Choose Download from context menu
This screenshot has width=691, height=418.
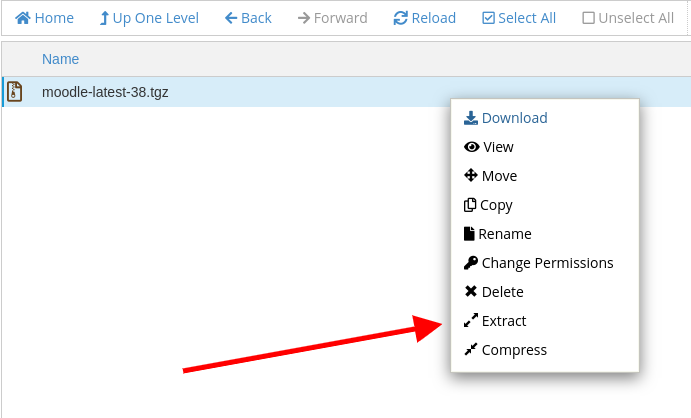point(514,118)
